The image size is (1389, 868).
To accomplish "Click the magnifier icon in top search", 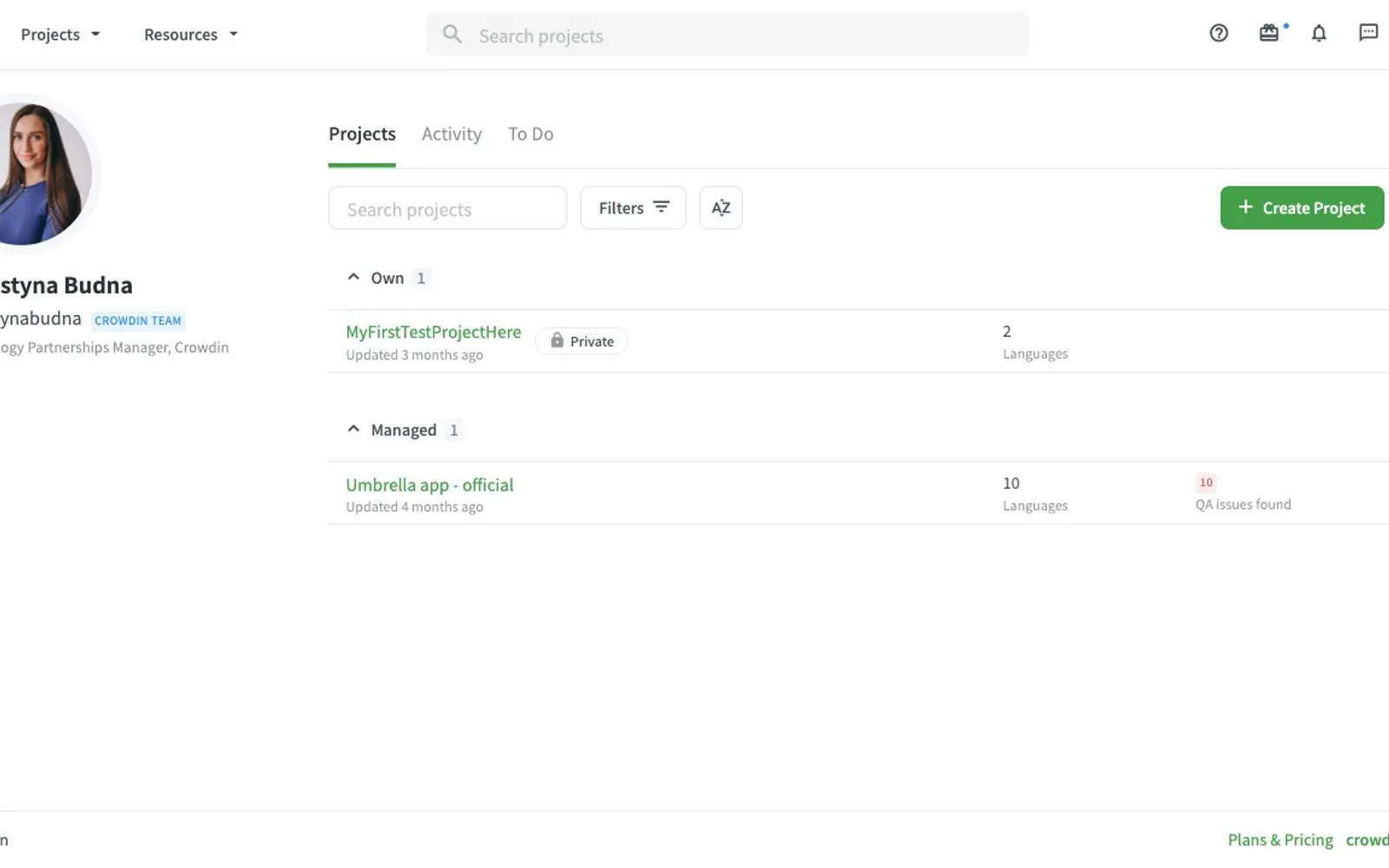I will coord(451,34).
